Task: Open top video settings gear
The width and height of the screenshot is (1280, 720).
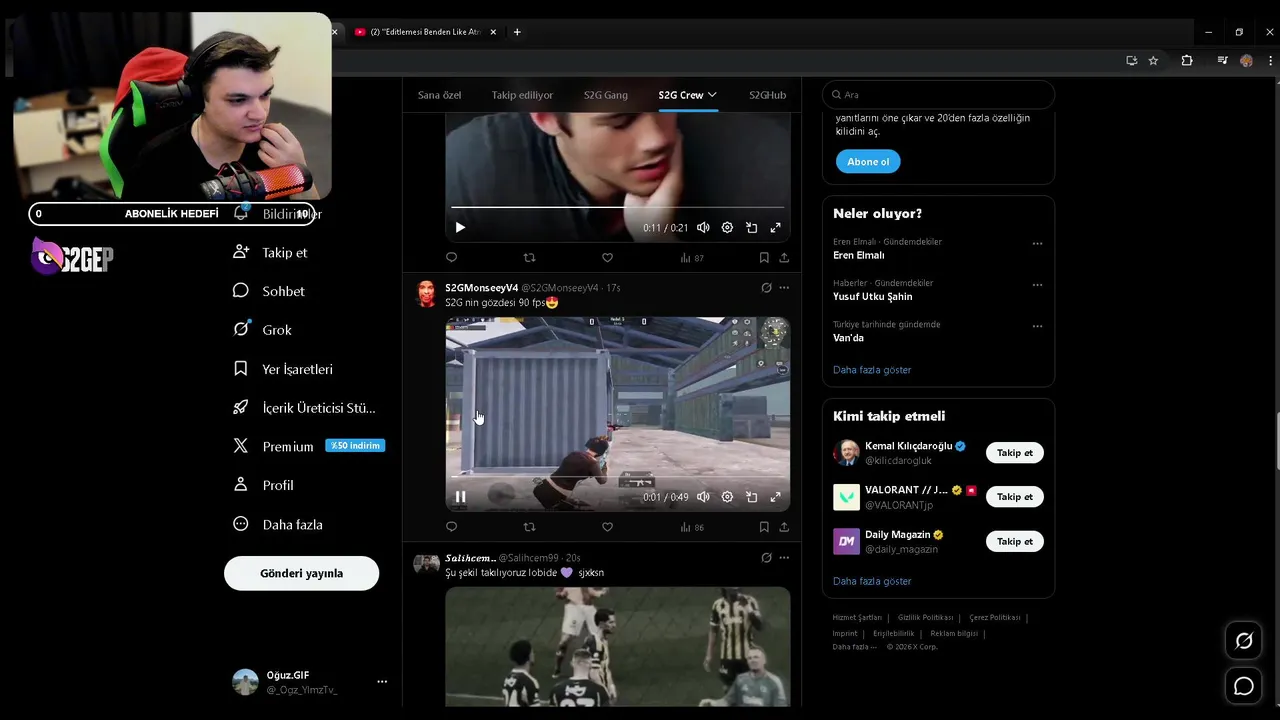Action: point(727,228)
